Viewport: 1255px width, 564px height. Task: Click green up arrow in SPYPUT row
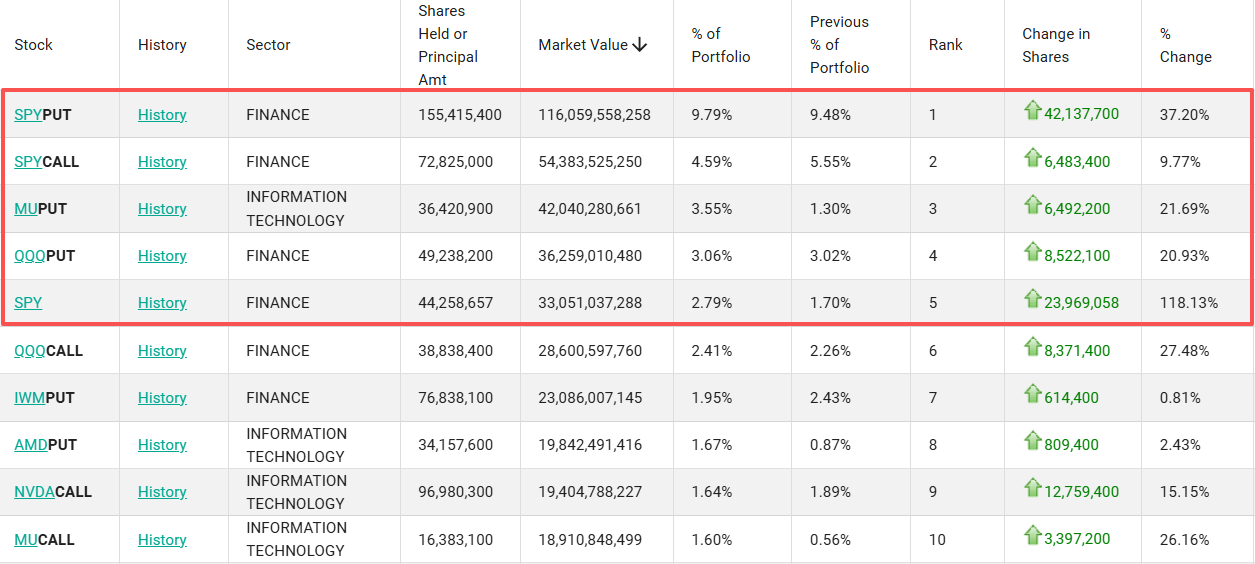pyautogui.click(x=1032, y=111)
